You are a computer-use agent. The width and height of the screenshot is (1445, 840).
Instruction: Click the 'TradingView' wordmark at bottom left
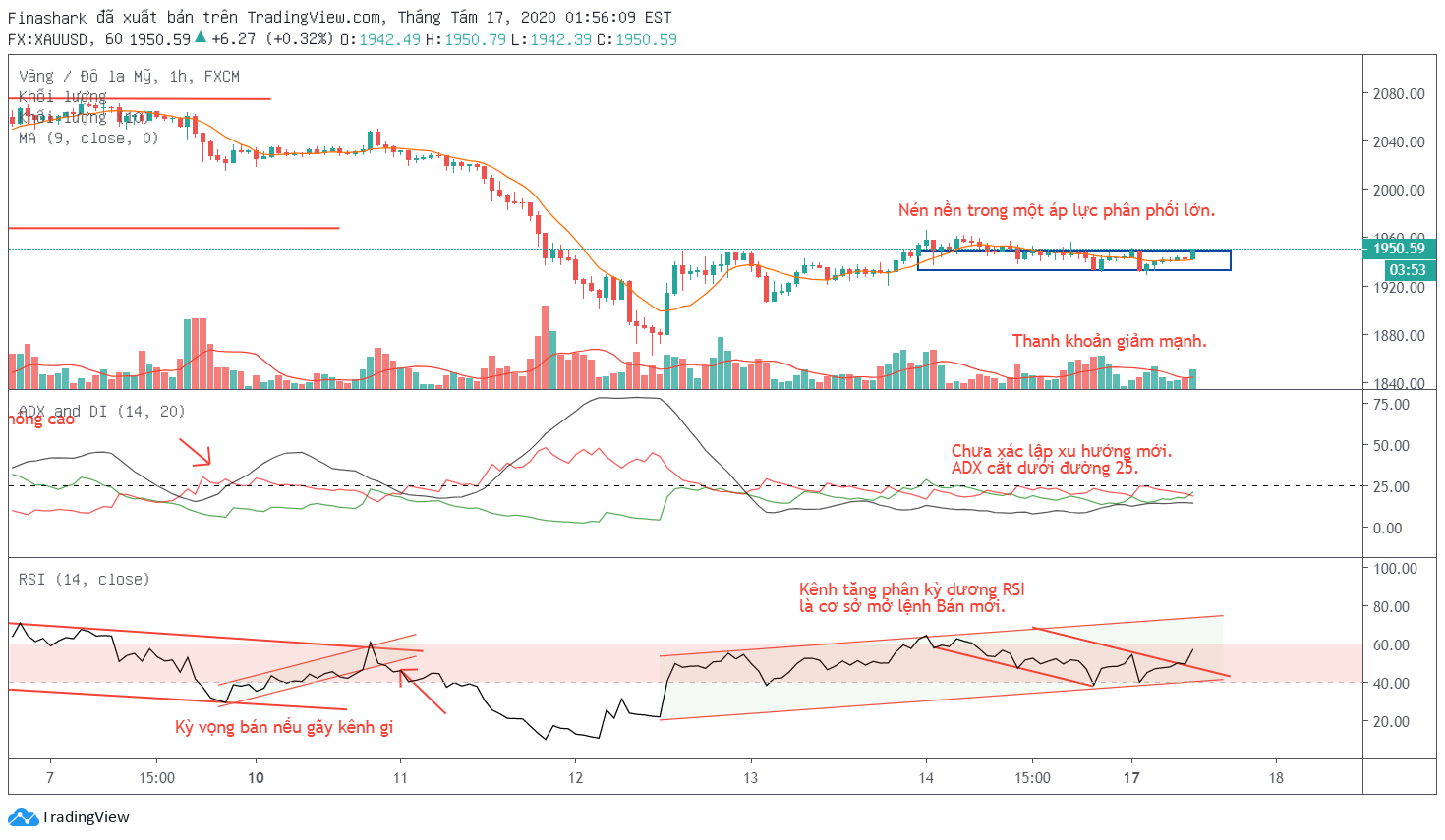click(x=86, y=816)
